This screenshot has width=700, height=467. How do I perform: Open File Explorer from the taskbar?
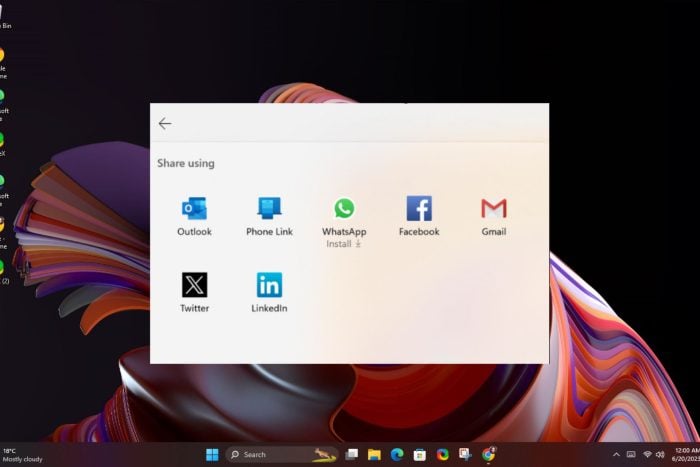click(x=374, y=454)
